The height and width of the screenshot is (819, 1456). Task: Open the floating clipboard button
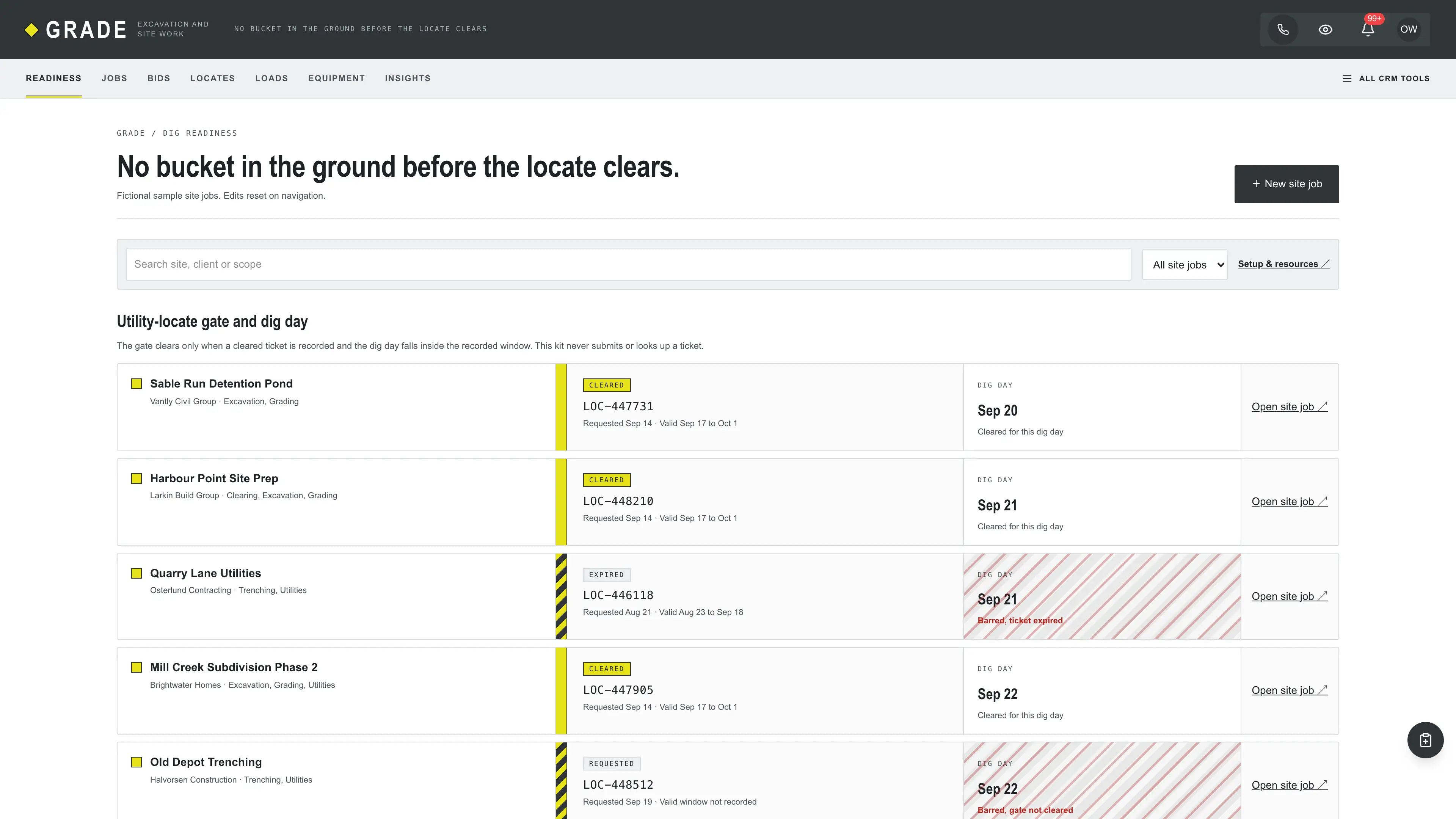click(x=1425, y=740)
